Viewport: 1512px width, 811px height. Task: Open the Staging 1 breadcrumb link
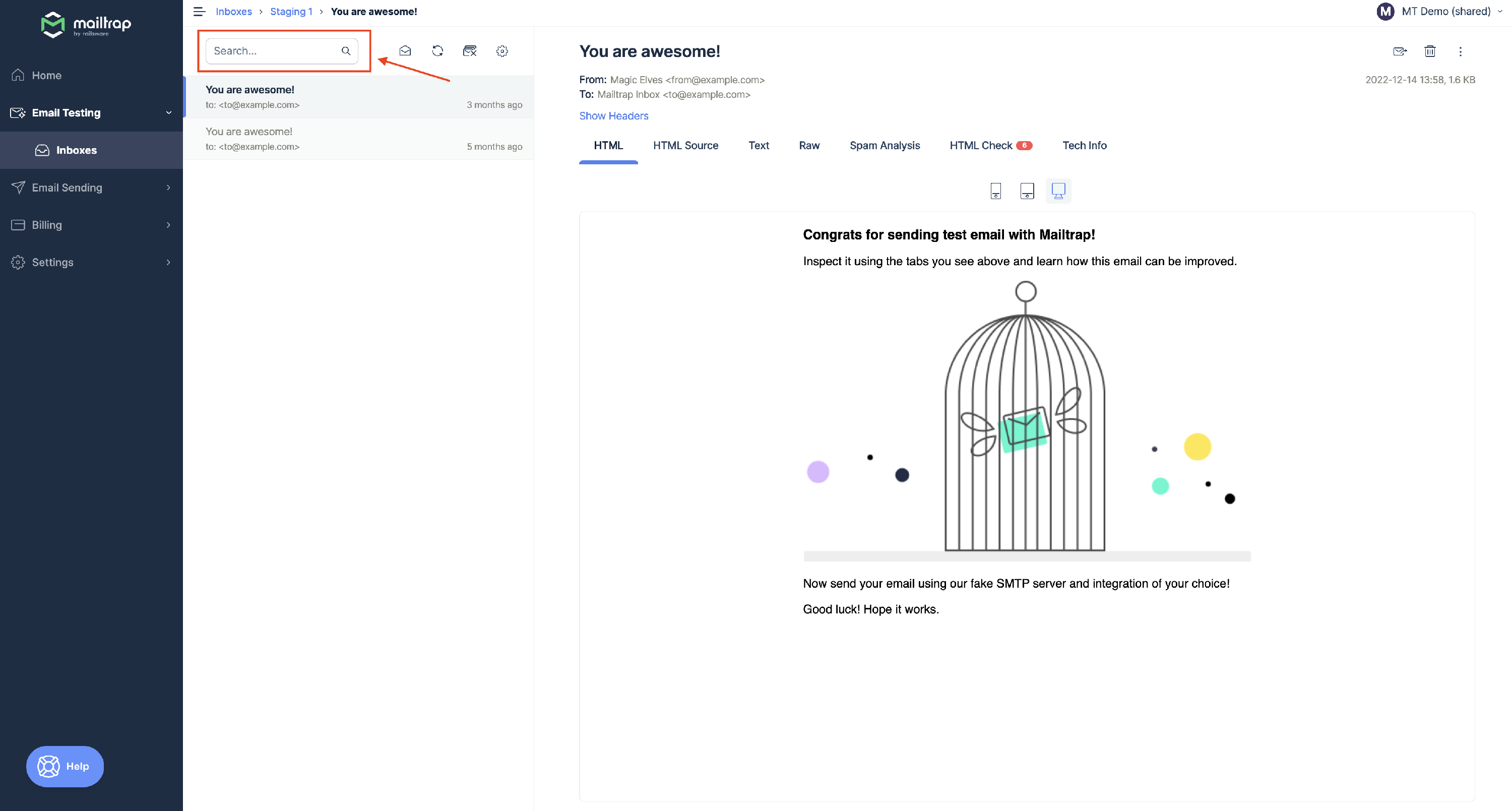click(290, 11)
